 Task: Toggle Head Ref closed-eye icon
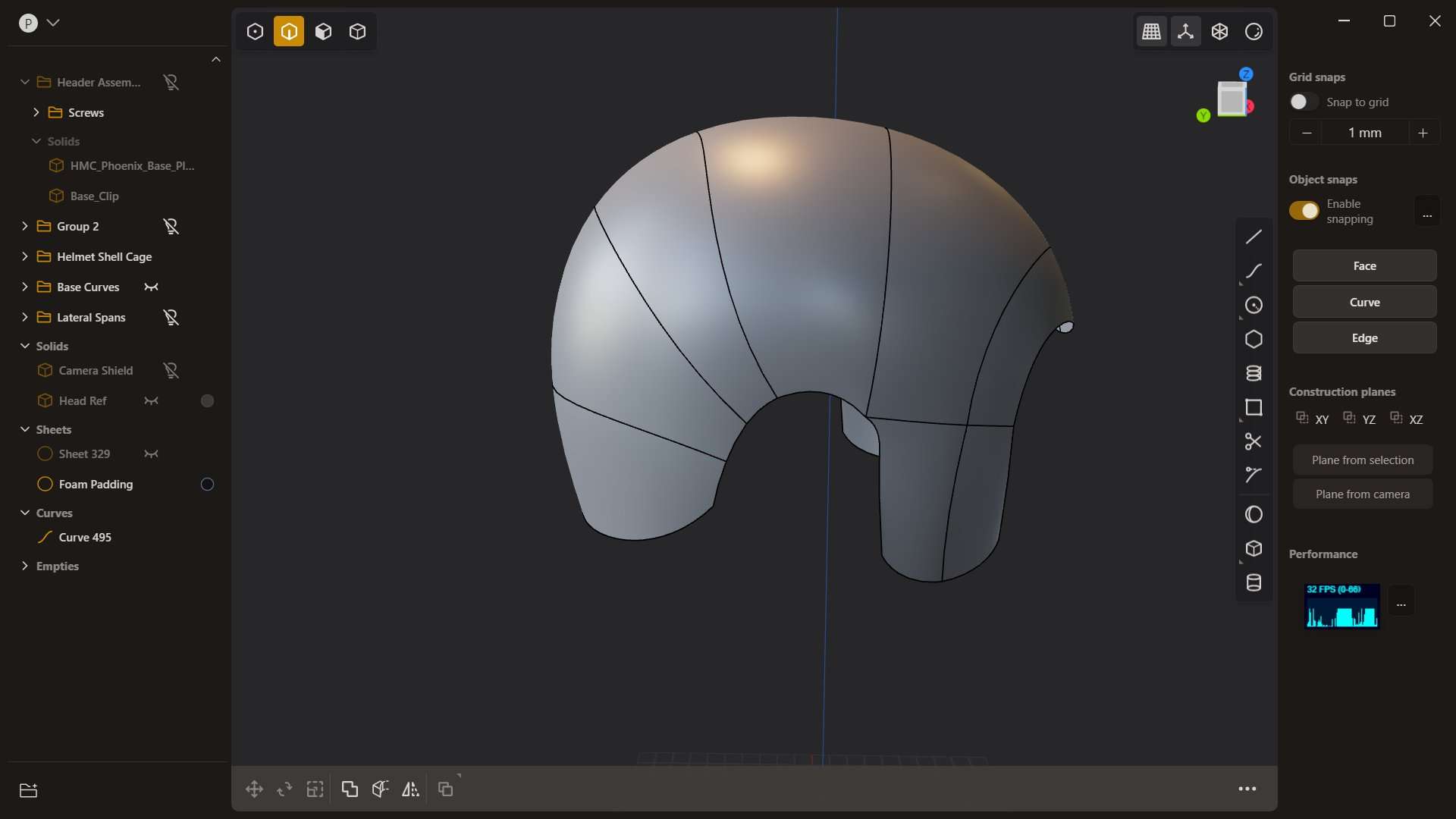[x=151, y=400]
